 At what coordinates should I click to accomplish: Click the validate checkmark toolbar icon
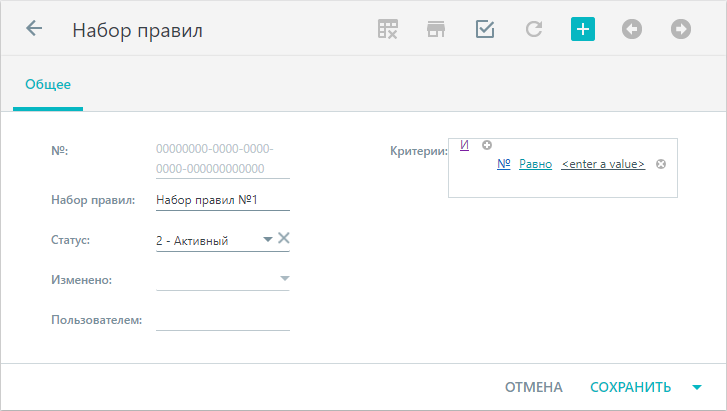(x=485, y=29)
